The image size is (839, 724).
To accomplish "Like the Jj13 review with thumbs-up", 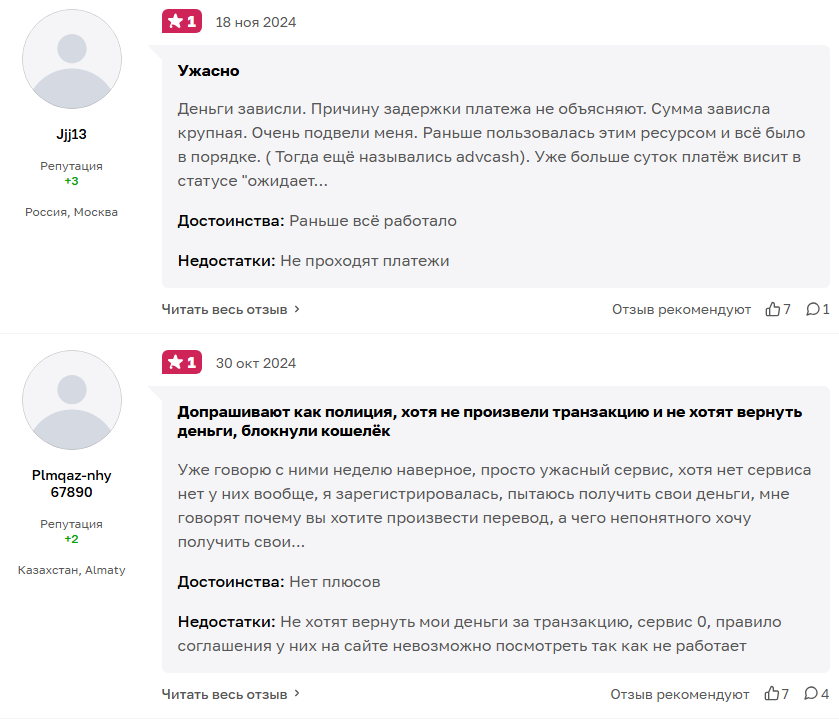I will [777, 309].
